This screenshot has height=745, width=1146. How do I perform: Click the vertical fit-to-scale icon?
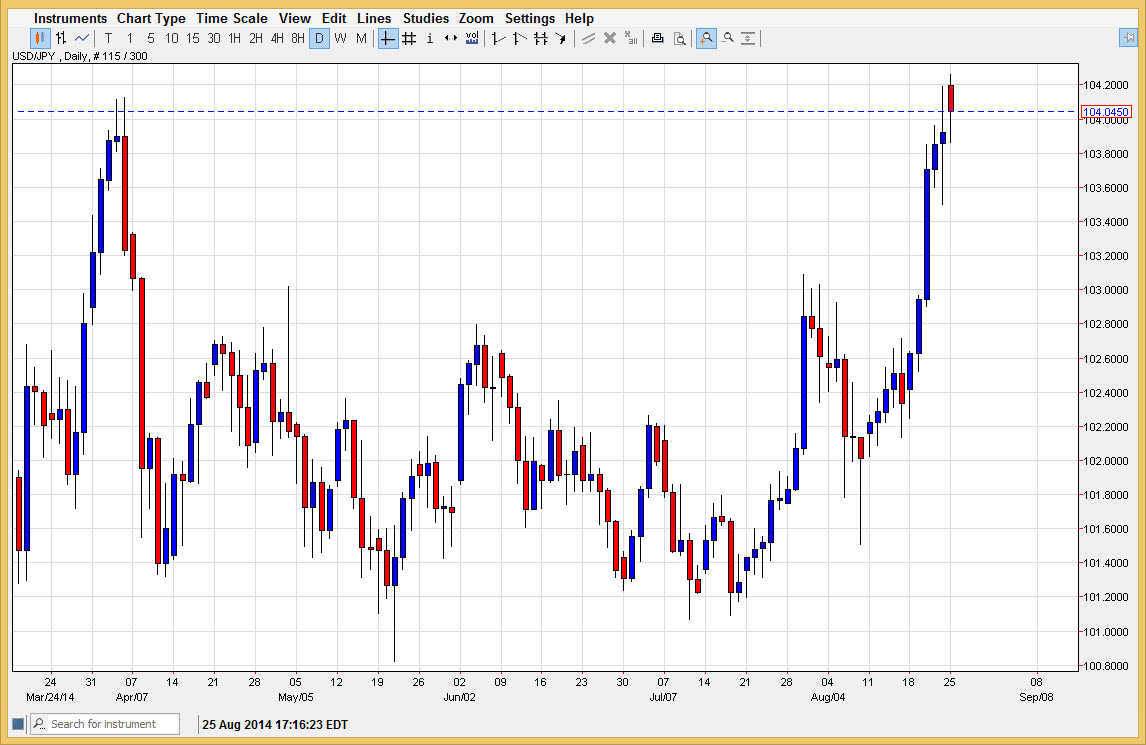click(x=748, y=38)
